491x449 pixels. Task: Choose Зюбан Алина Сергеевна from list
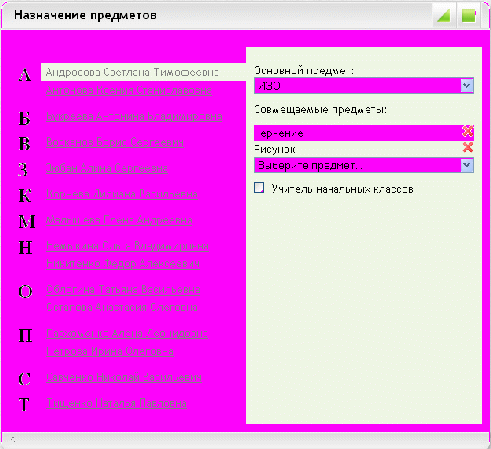pos(107,168)
